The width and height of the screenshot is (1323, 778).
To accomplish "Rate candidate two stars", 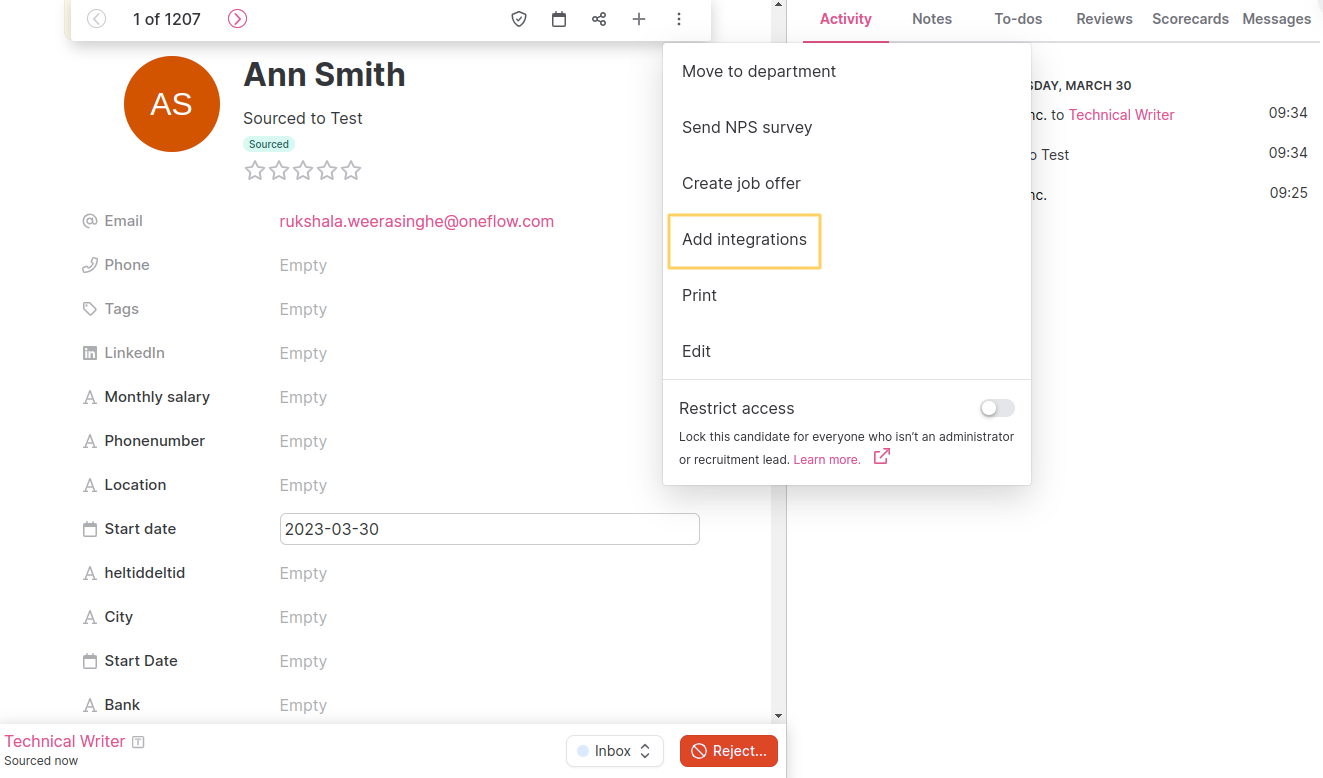I will [x=279, y=171].
